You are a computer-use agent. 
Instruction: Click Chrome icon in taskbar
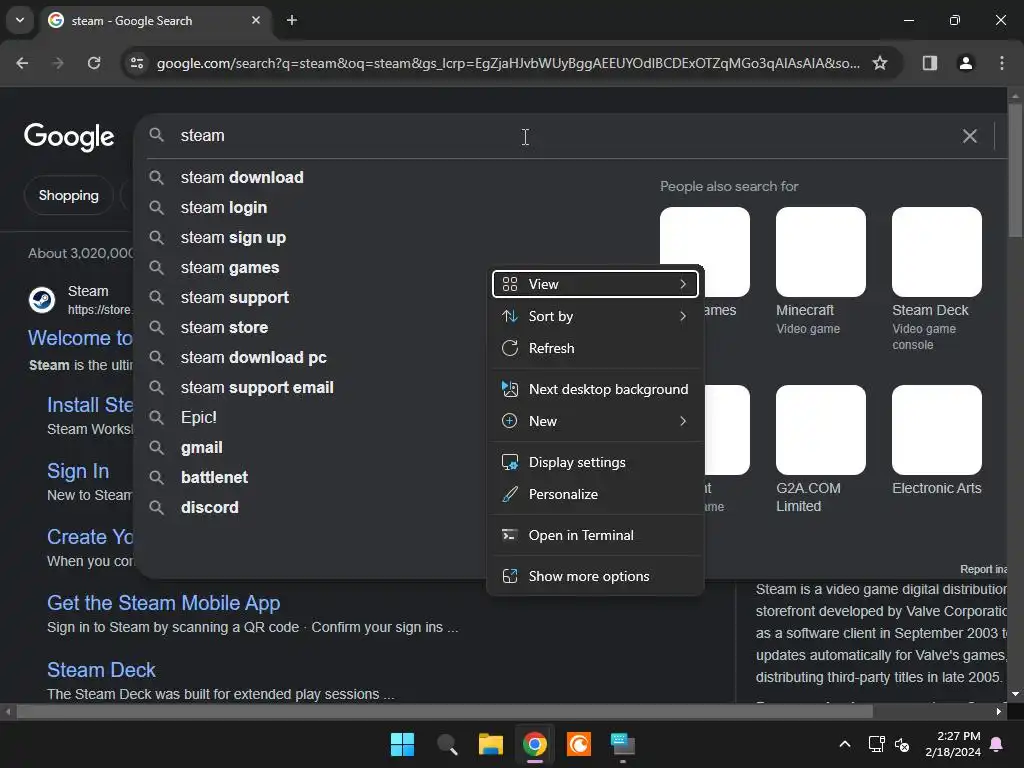click(535, 744)
